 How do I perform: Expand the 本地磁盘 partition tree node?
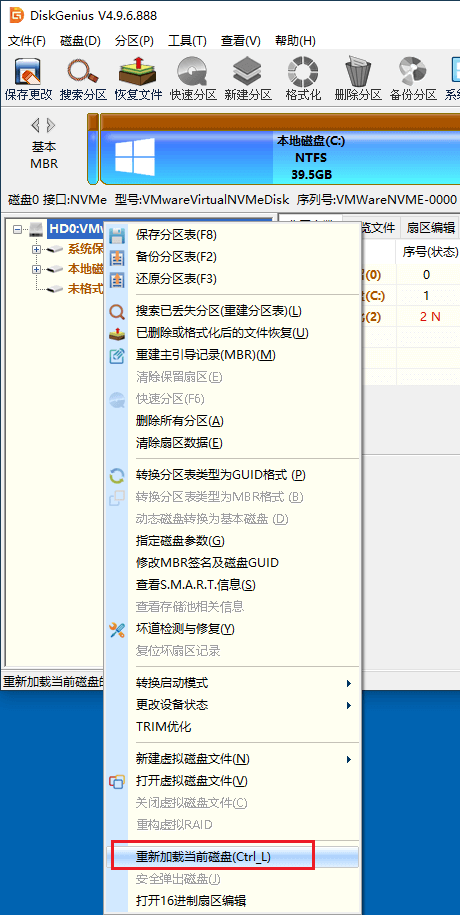[37, 269]
